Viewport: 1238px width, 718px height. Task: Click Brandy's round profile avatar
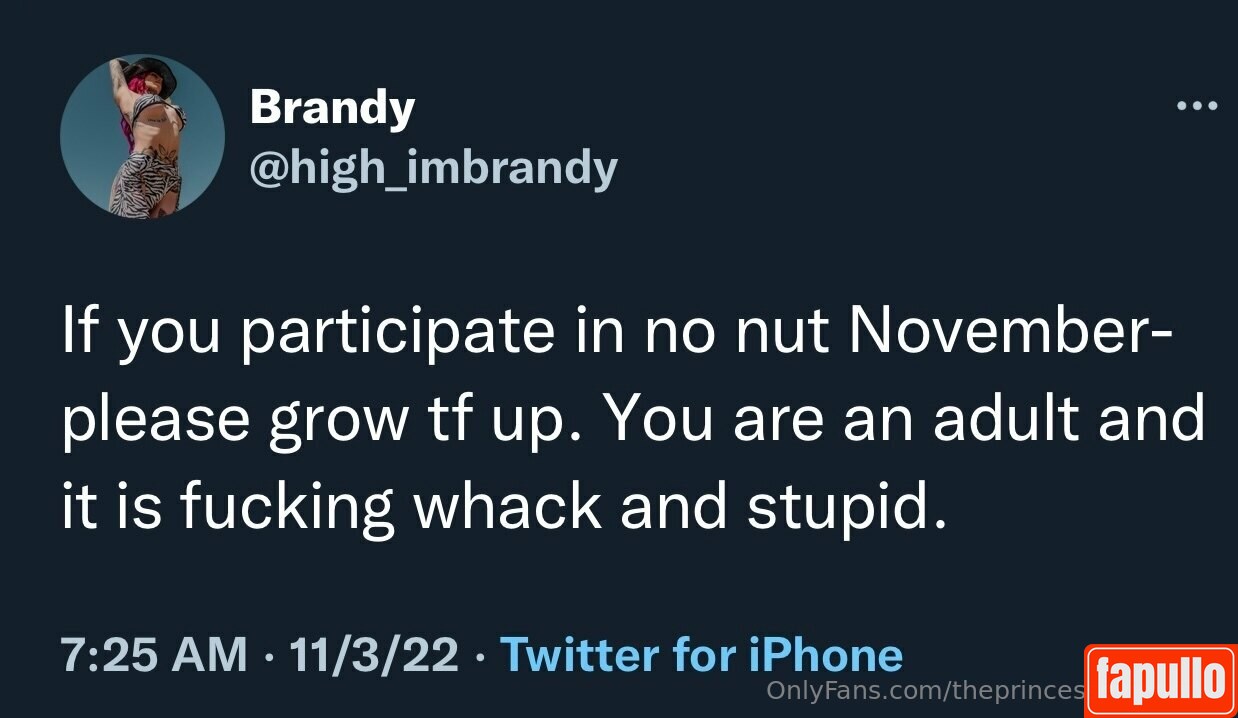(x=142, y=137)
